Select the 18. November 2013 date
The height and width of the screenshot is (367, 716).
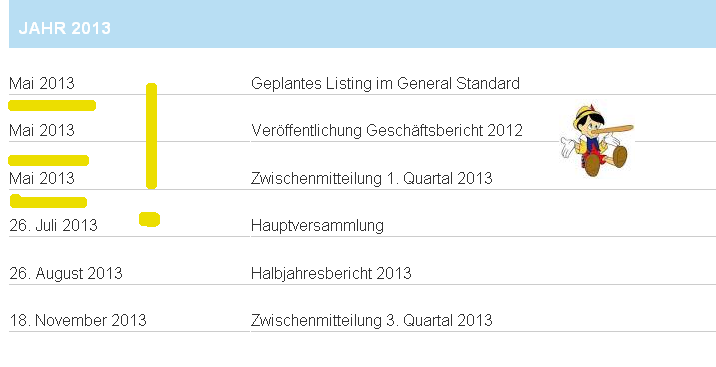pos(78,320)
